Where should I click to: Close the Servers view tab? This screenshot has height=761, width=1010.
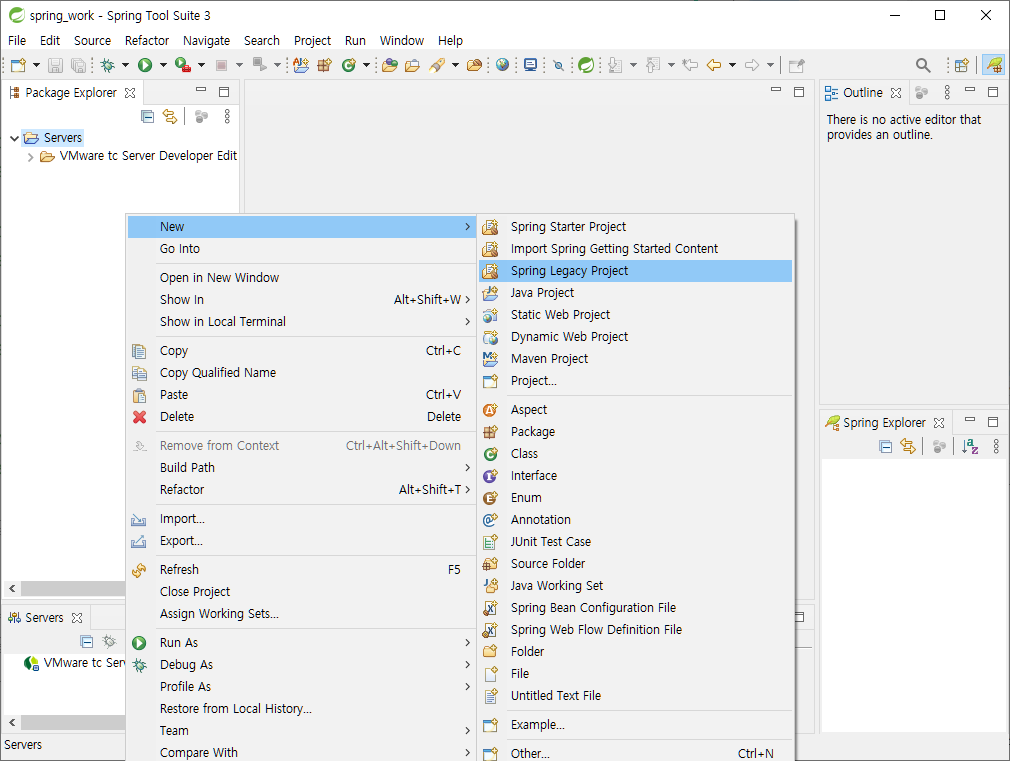point(77,618)
